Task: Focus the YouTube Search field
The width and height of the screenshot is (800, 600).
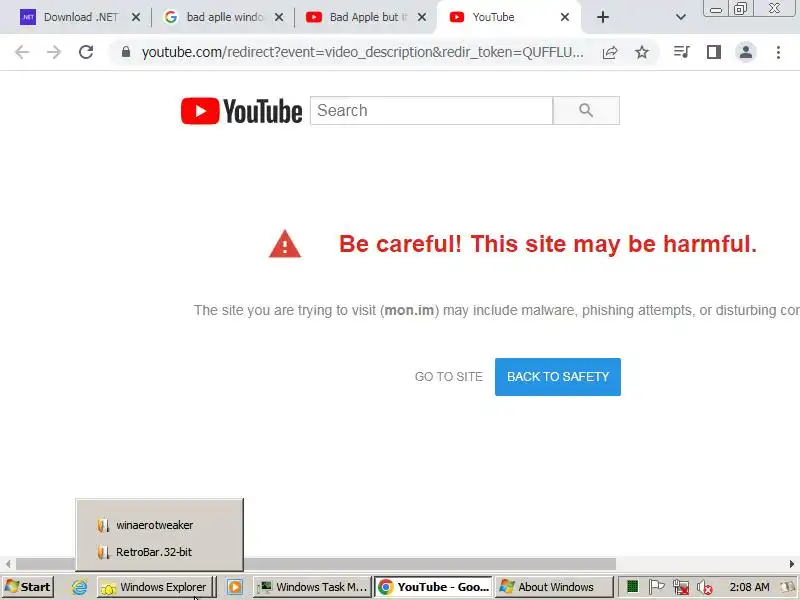Action: click(x=431, y=110)
